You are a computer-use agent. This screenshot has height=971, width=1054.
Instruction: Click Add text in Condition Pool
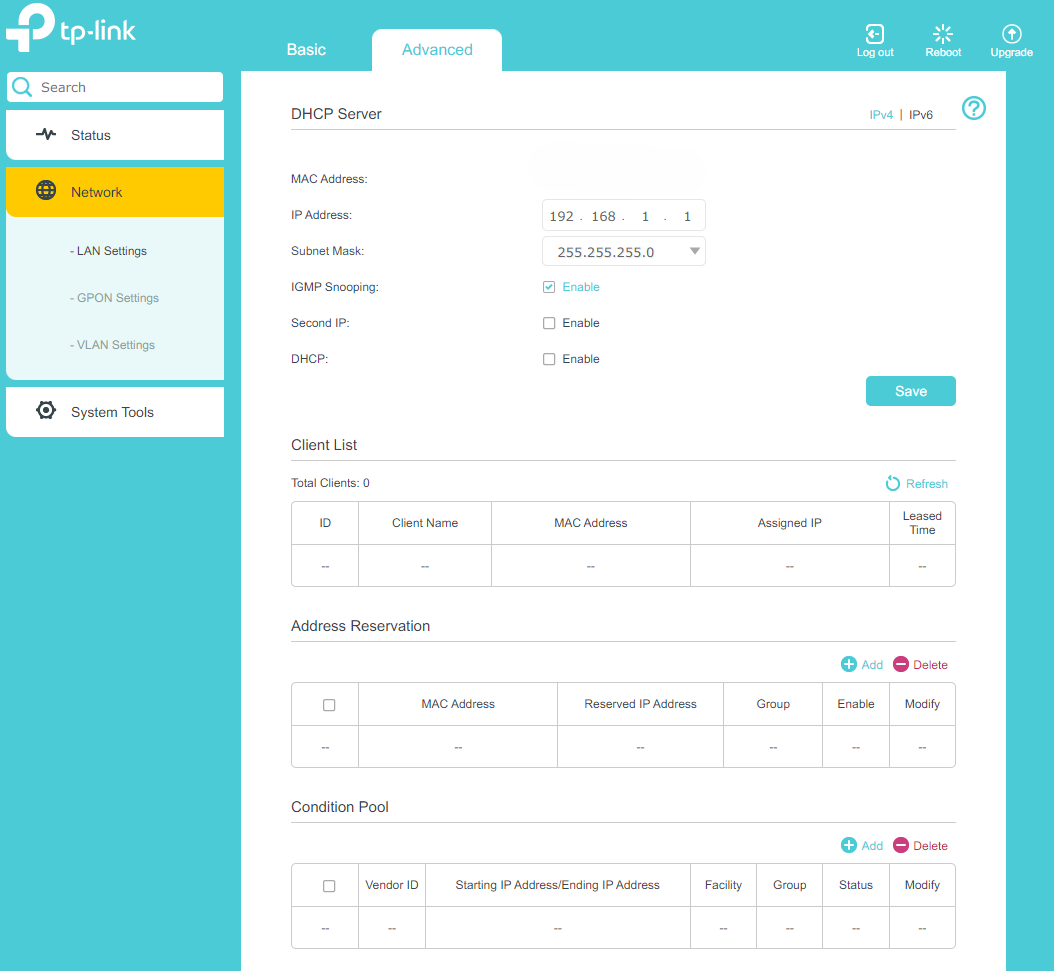coord(872,846)
